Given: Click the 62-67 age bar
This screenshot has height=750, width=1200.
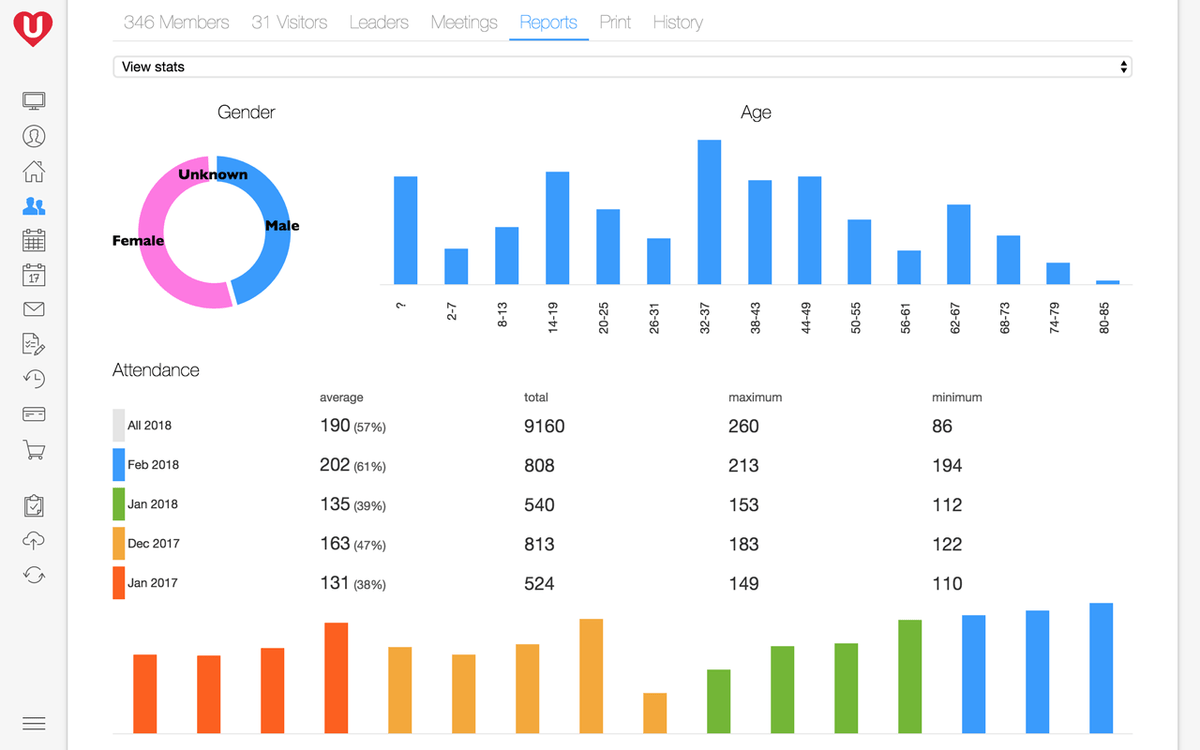Looking at the screenshot, I should (x=959, y=245).
